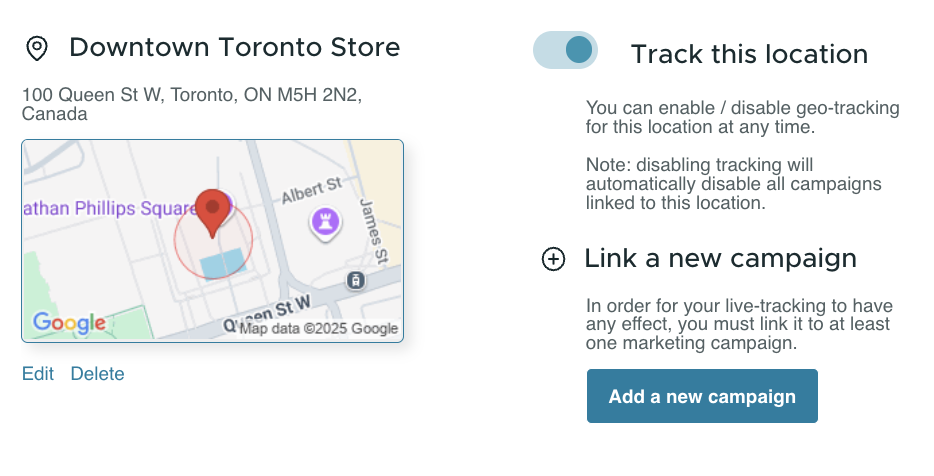Click the purple rook landmark marker
The width and height of the screenshot is (934, 476).
tap(325, 222)
